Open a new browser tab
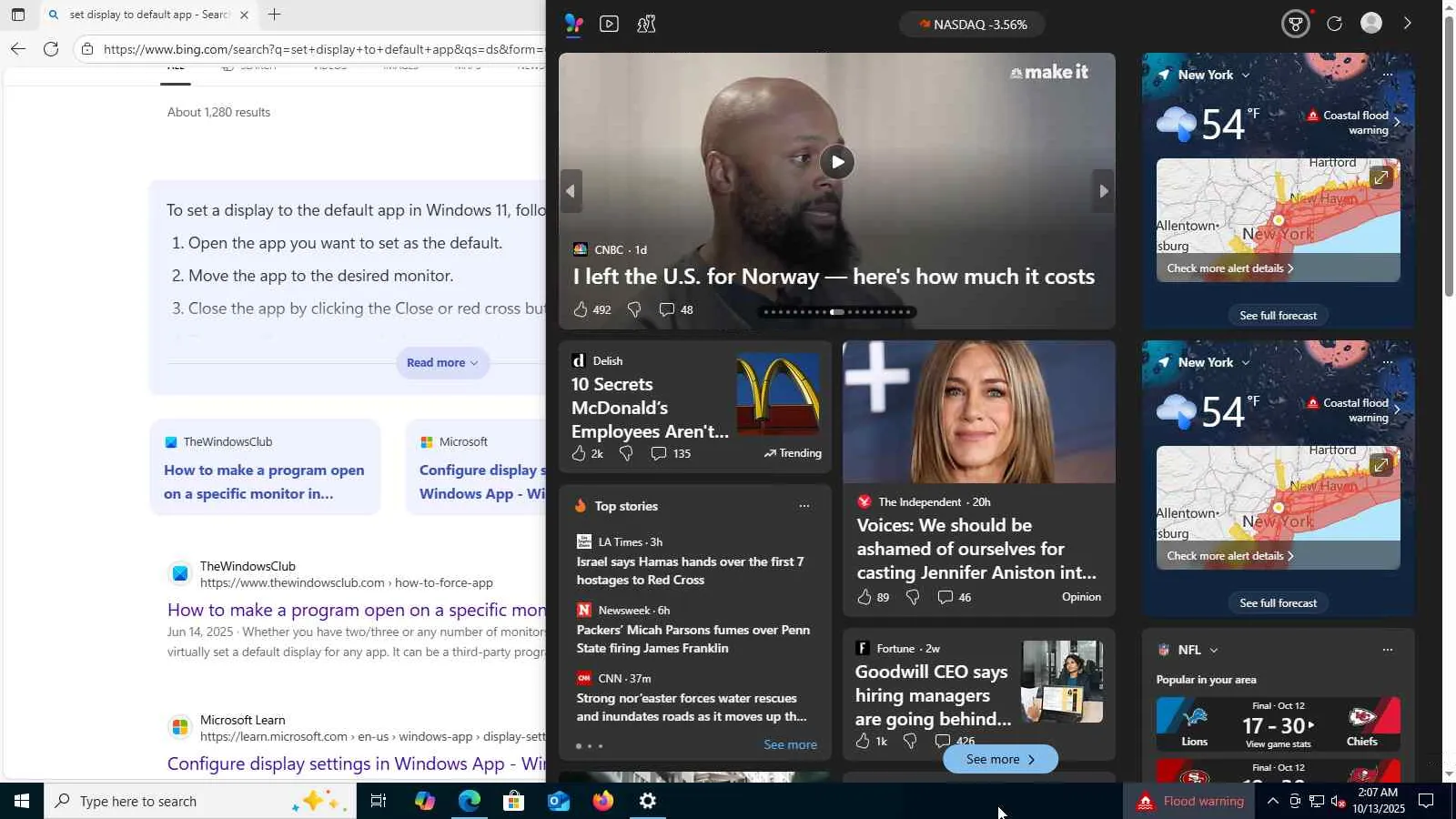The image size is (1456, 819). 274,15
